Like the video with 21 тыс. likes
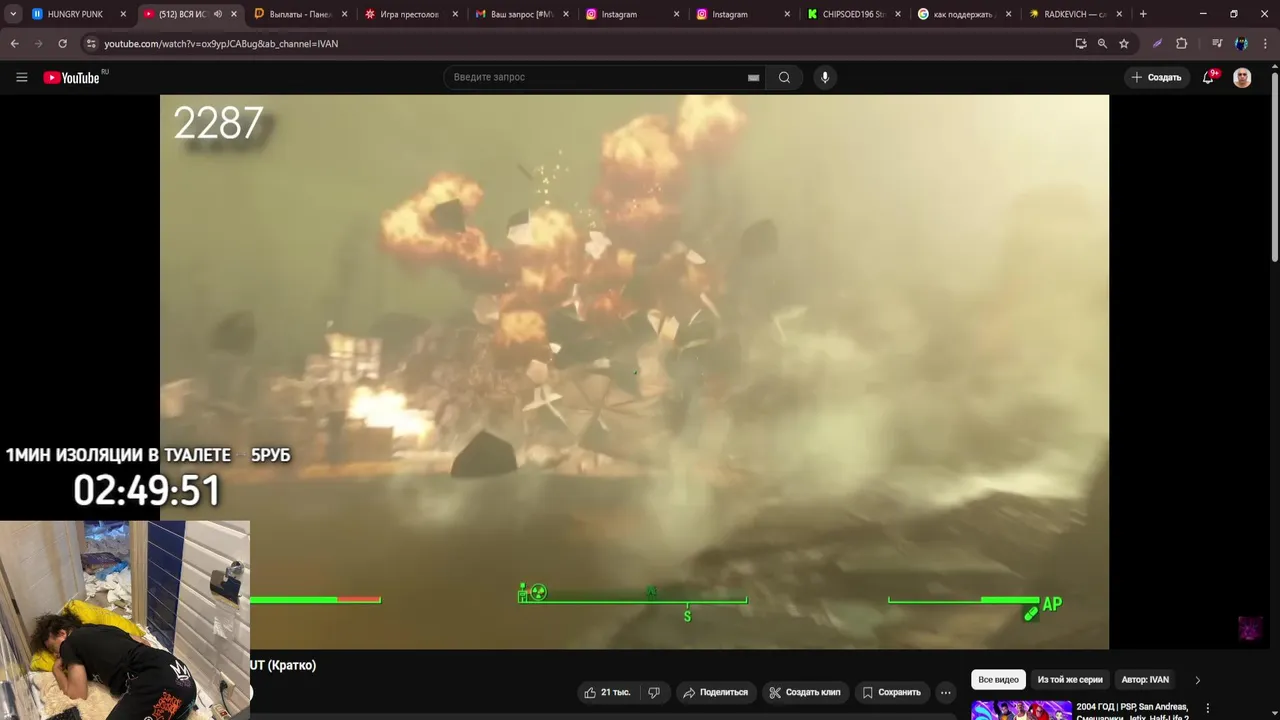Image resolution: width=1280 pixels, height=720 pixels. 607,692
